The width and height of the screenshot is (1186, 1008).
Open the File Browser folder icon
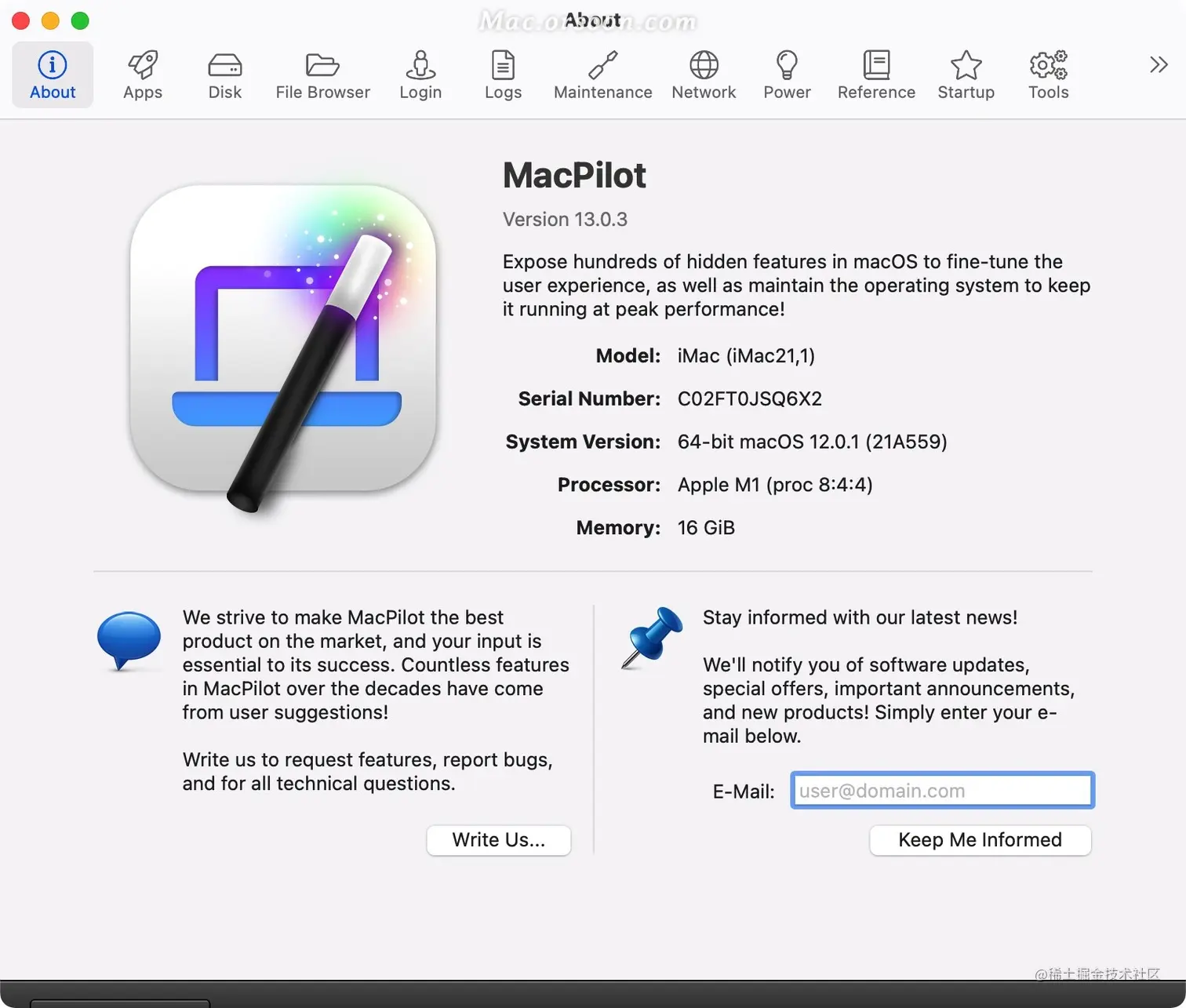(x=322, y=75)
